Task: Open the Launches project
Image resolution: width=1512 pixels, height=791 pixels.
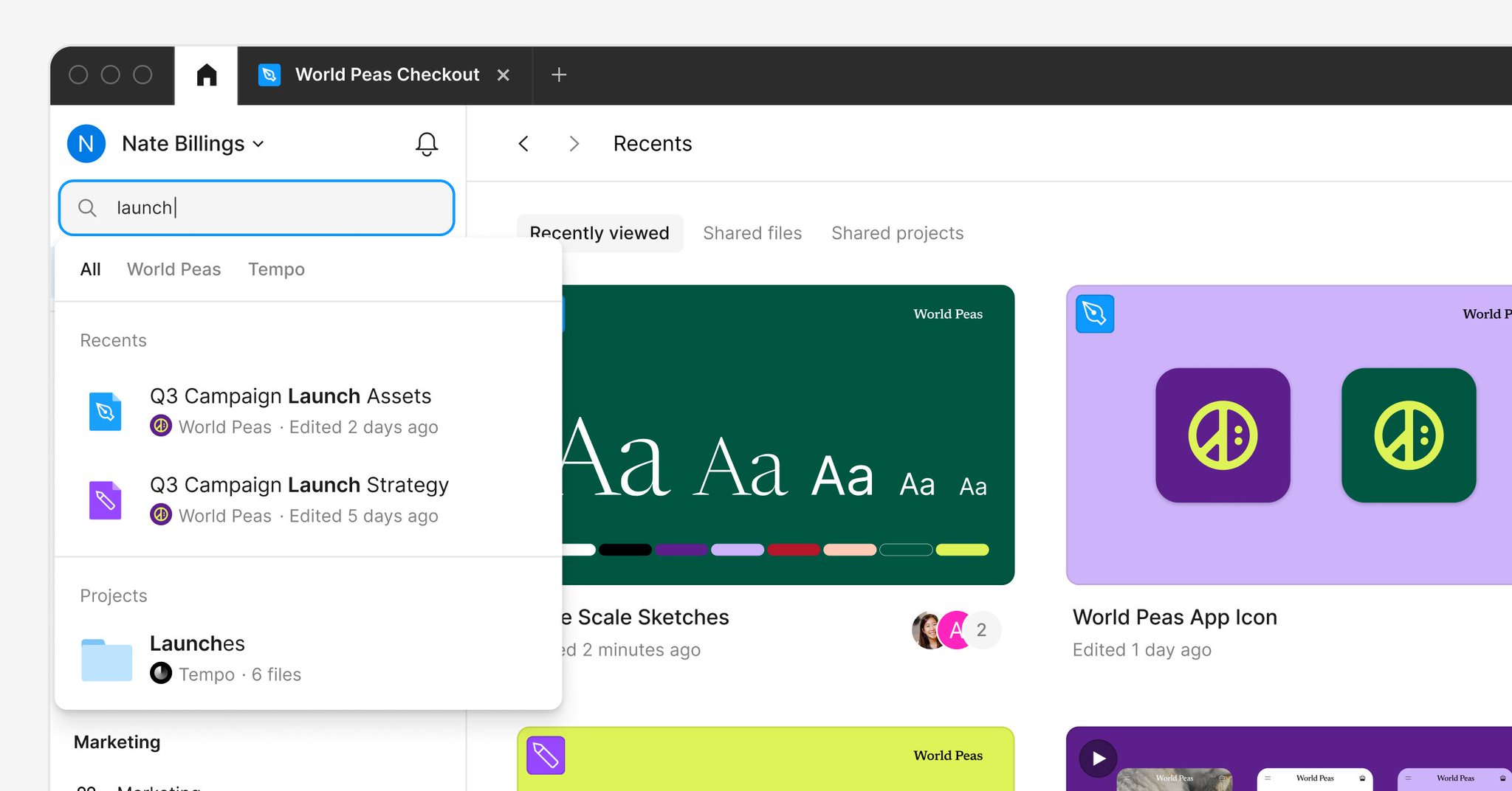Action: coord(309,659)
